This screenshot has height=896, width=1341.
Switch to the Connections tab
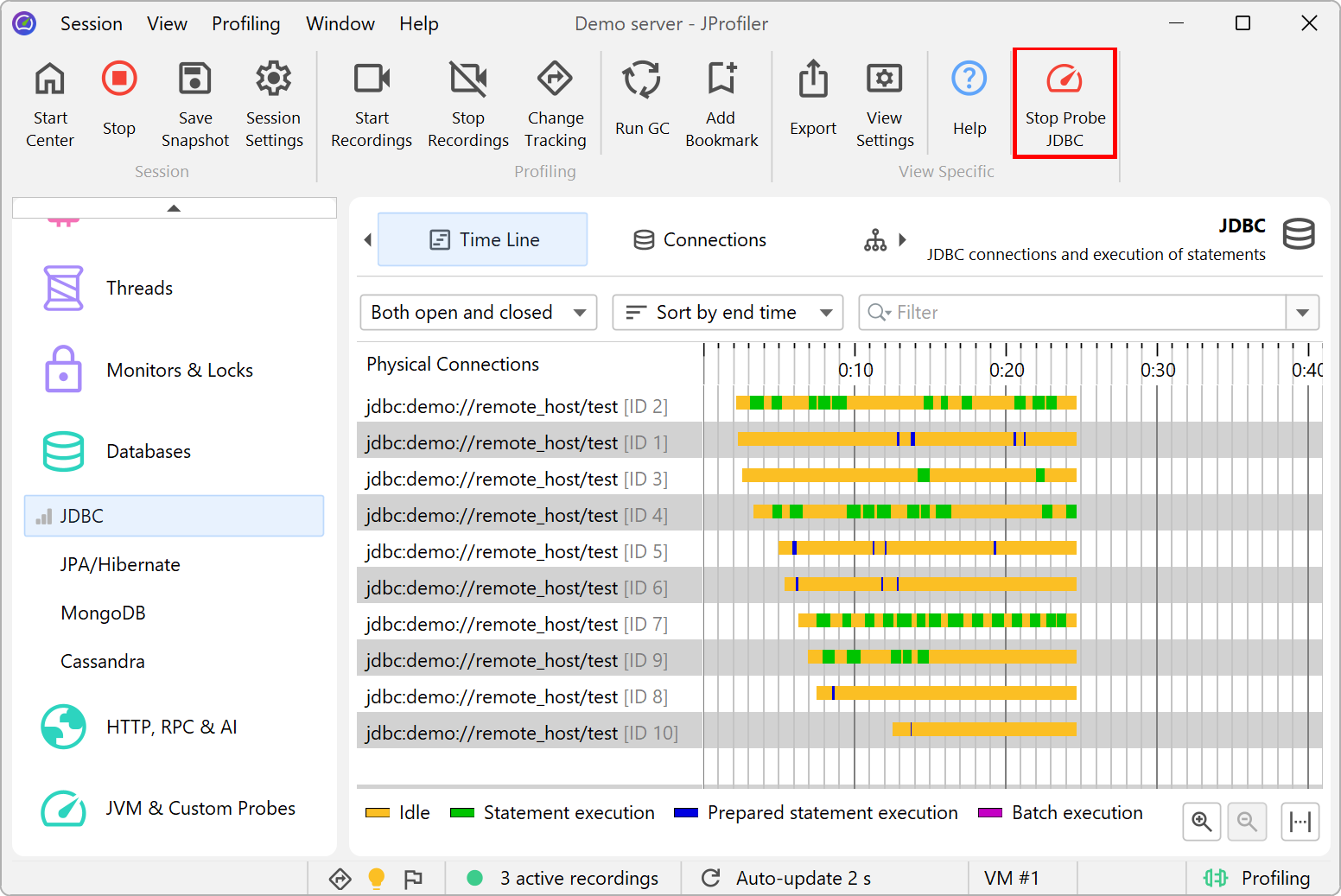[x=700, y=240]
